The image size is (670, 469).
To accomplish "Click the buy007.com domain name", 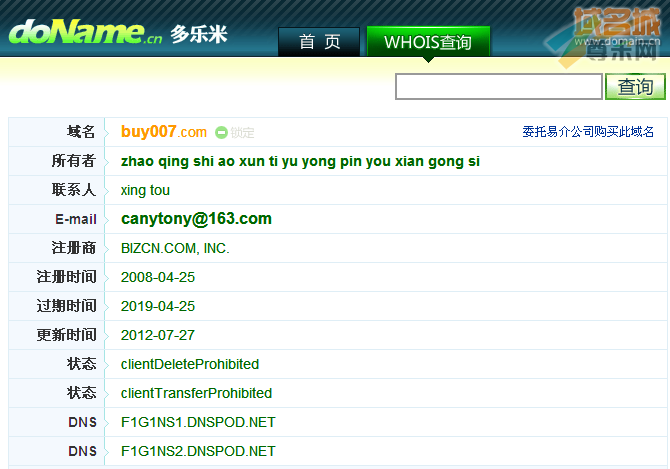I will [x=164, y=132].
